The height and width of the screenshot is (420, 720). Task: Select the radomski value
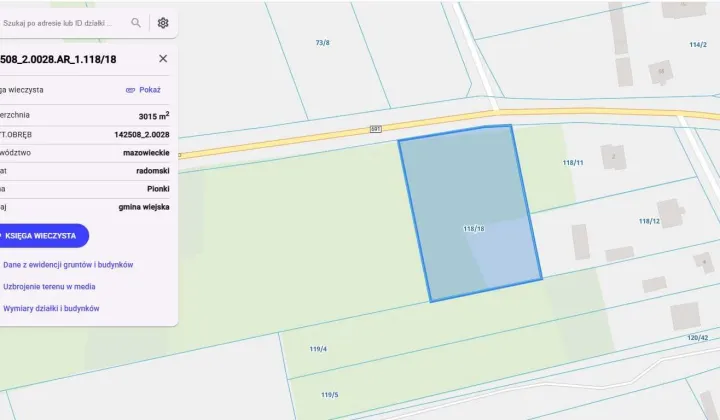153,171
